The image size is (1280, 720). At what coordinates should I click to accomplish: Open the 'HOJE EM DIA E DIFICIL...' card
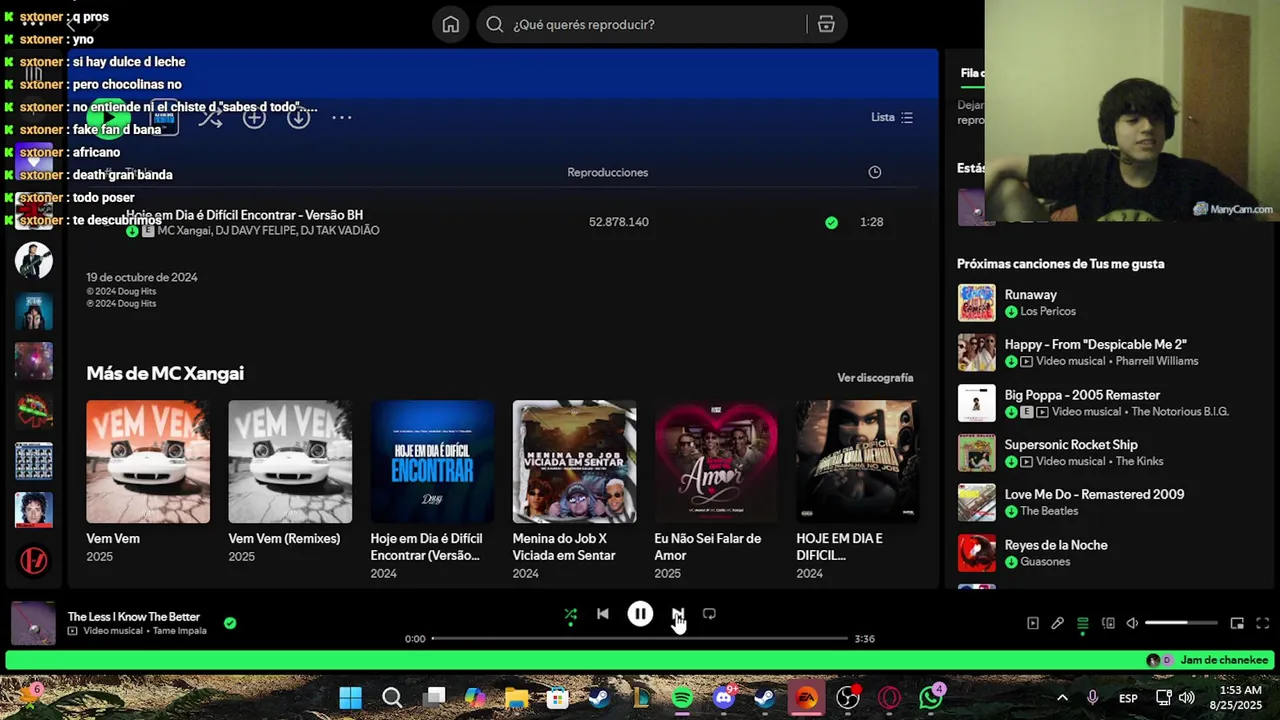(858, 490)
